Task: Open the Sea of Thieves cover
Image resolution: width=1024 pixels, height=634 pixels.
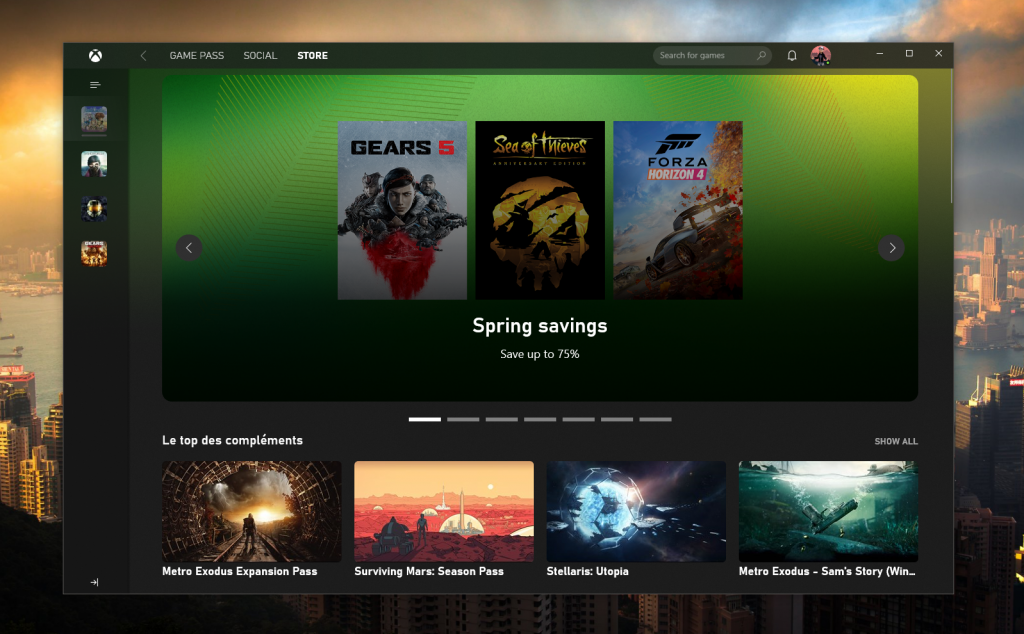Action: coord(540,210)
